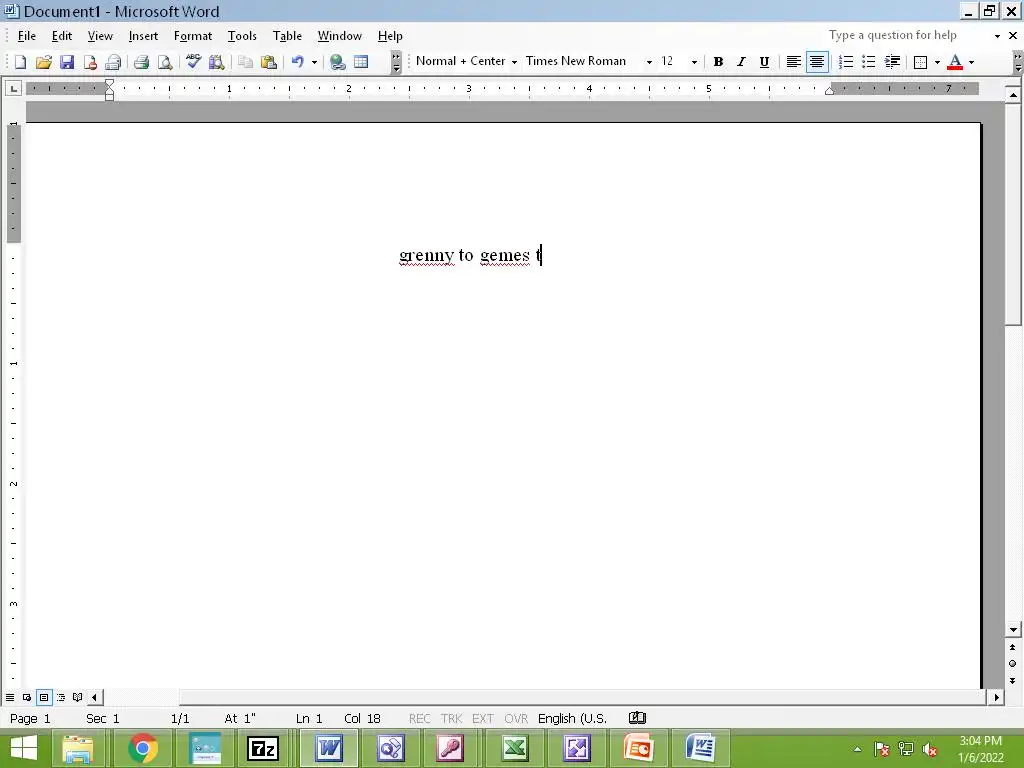This screenshot has width=1024, height=768.
Task: Open the Table menu
Action: (x=287, y=36)
